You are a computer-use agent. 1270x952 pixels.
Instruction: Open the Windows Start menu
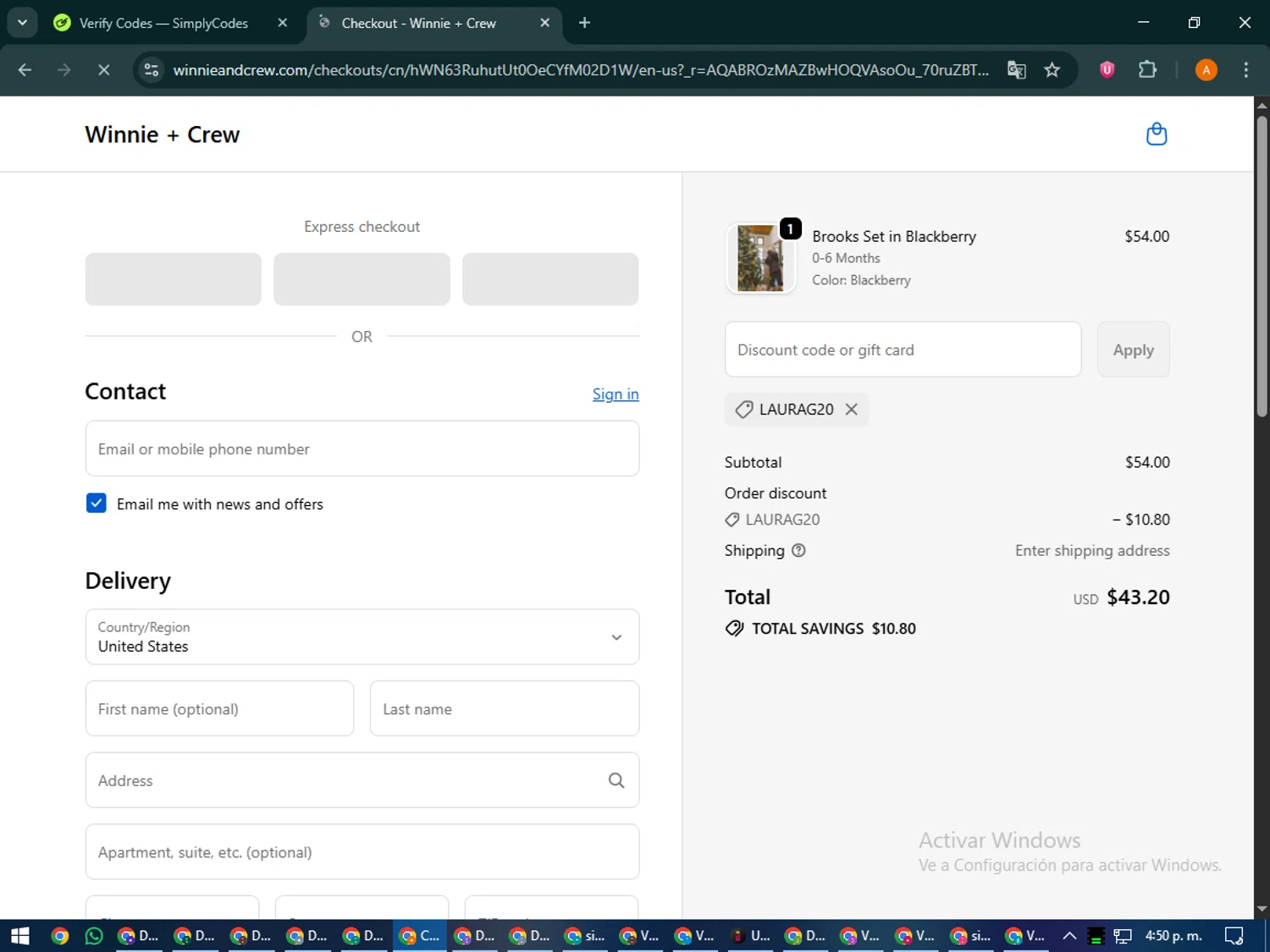click(x=20, y=936)
